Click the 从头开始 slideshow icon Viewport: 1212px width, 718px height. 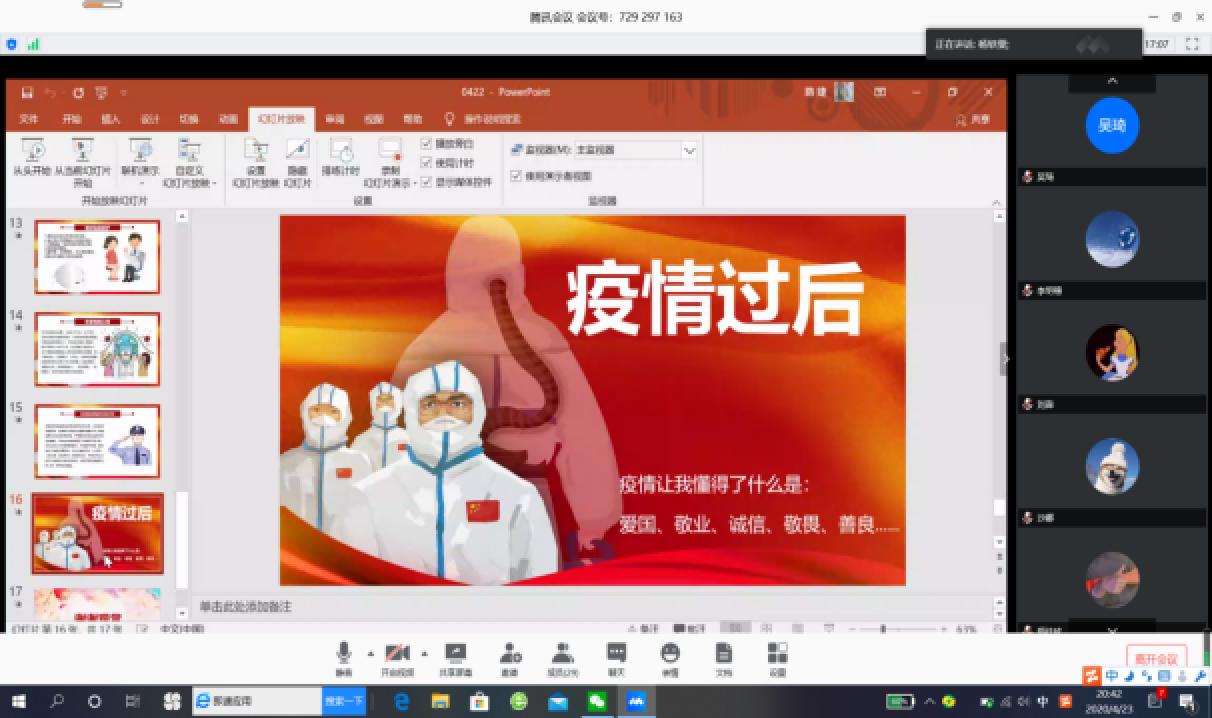31,153
